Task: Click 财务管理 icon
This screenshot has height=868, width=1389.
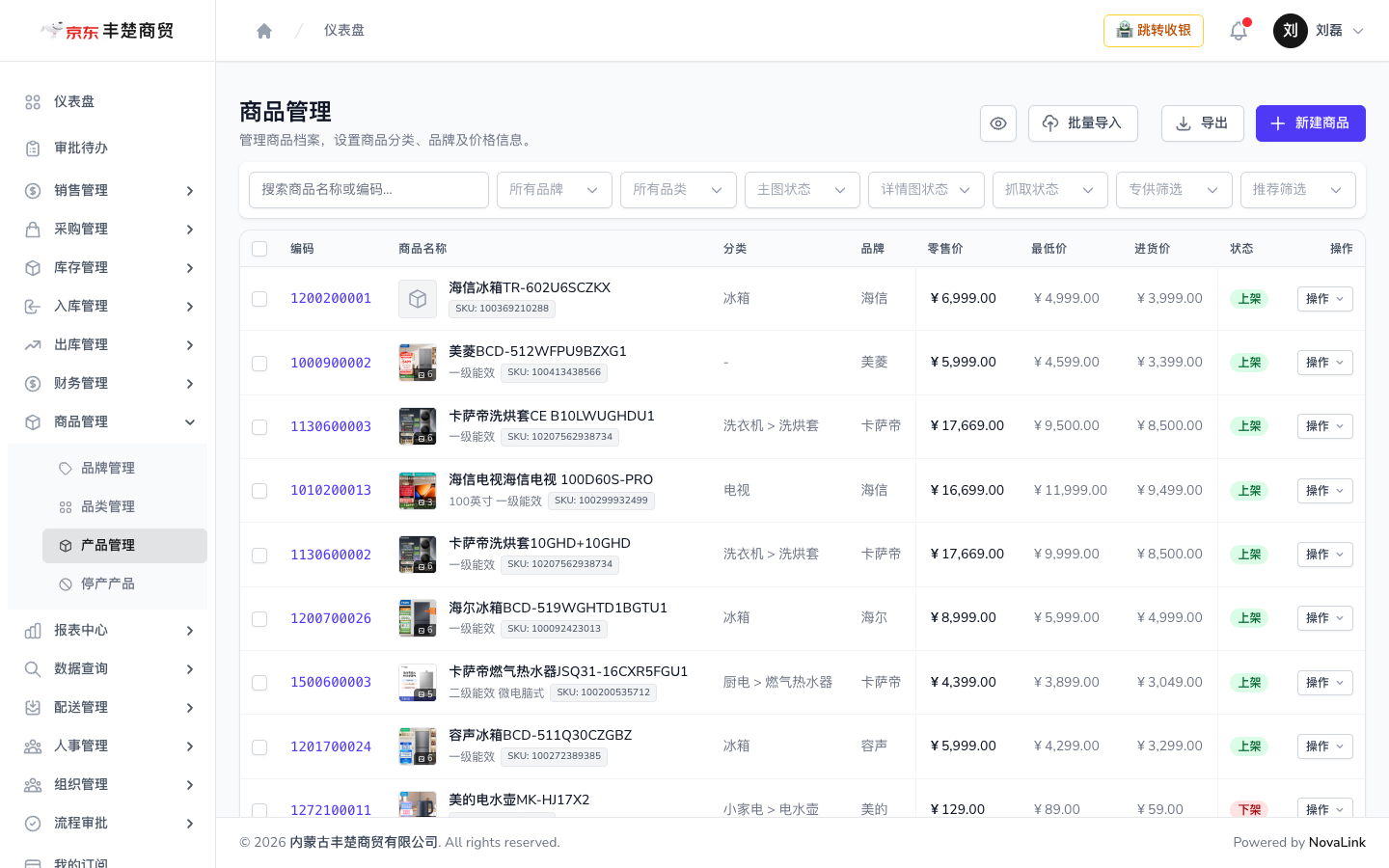Action: [33, 384]
